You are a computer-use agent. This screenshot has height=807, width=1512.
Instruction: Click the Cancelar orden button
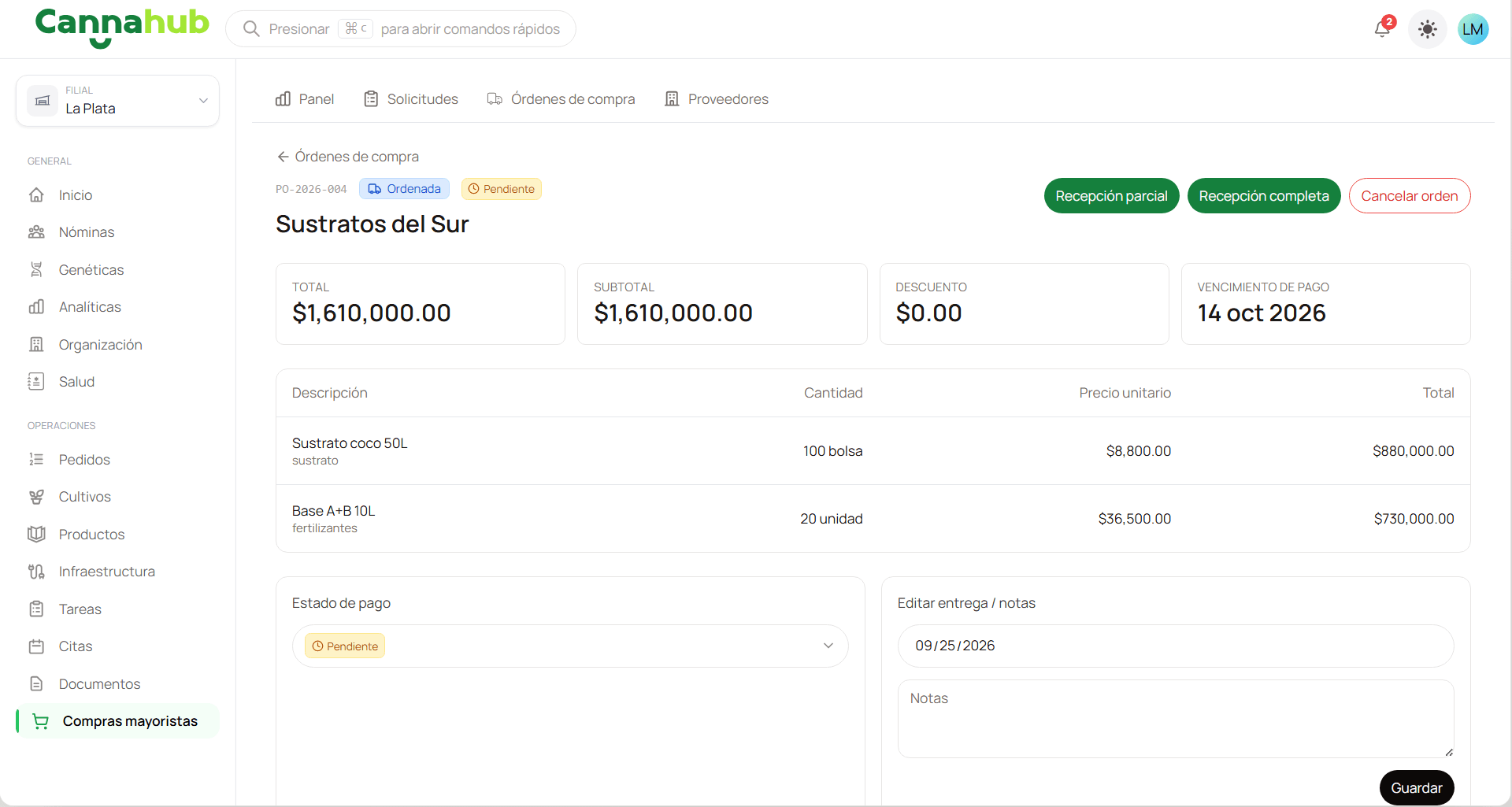(x=1409, y=195)
